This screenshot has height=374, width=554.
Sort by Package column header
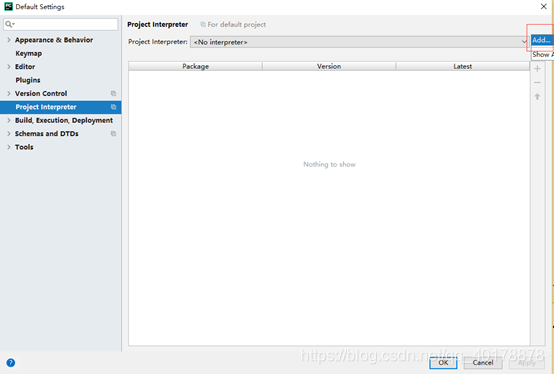point(195,66)
